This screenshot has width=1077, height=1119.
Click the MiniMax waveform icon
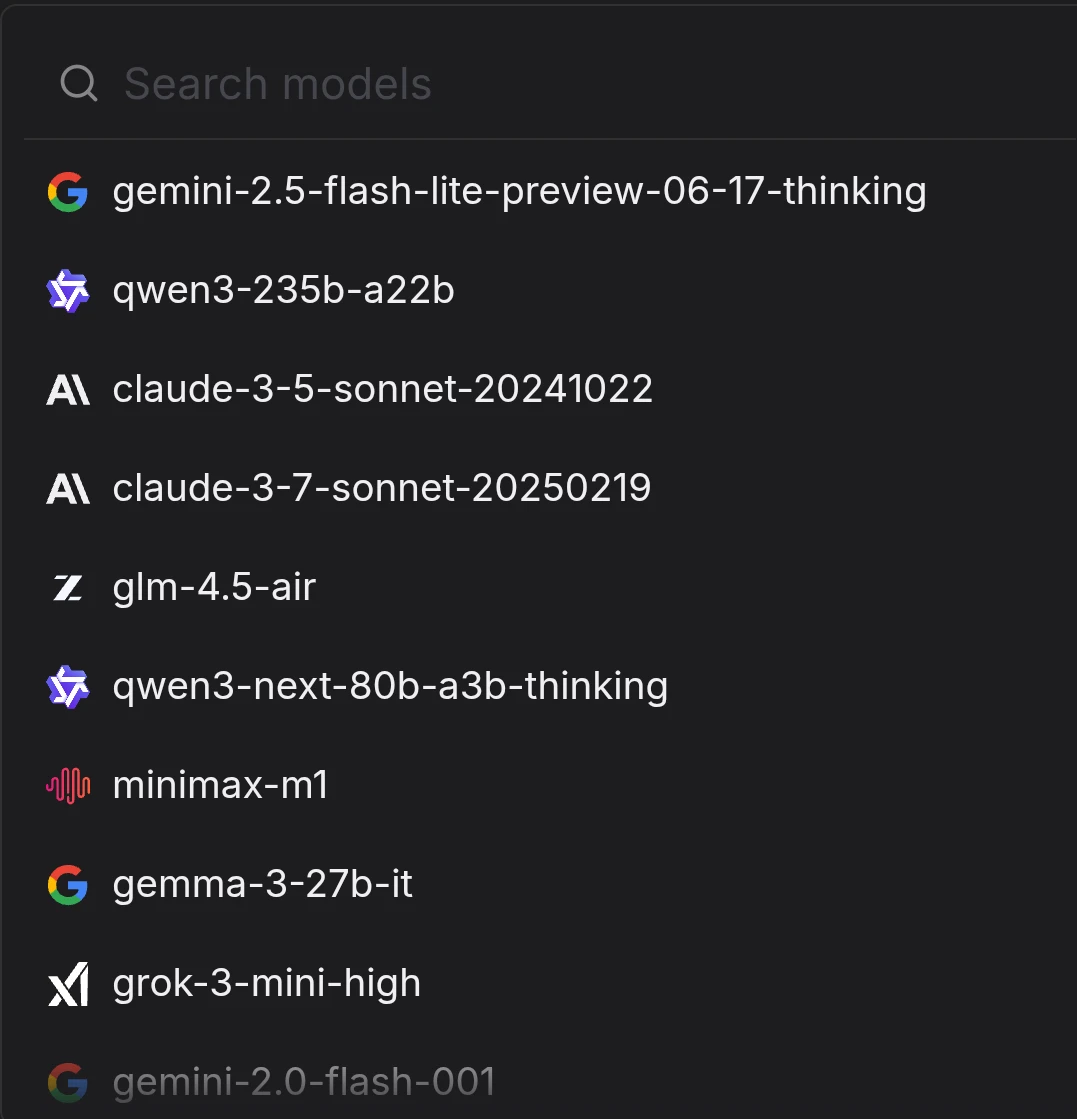tap(68, 786)
